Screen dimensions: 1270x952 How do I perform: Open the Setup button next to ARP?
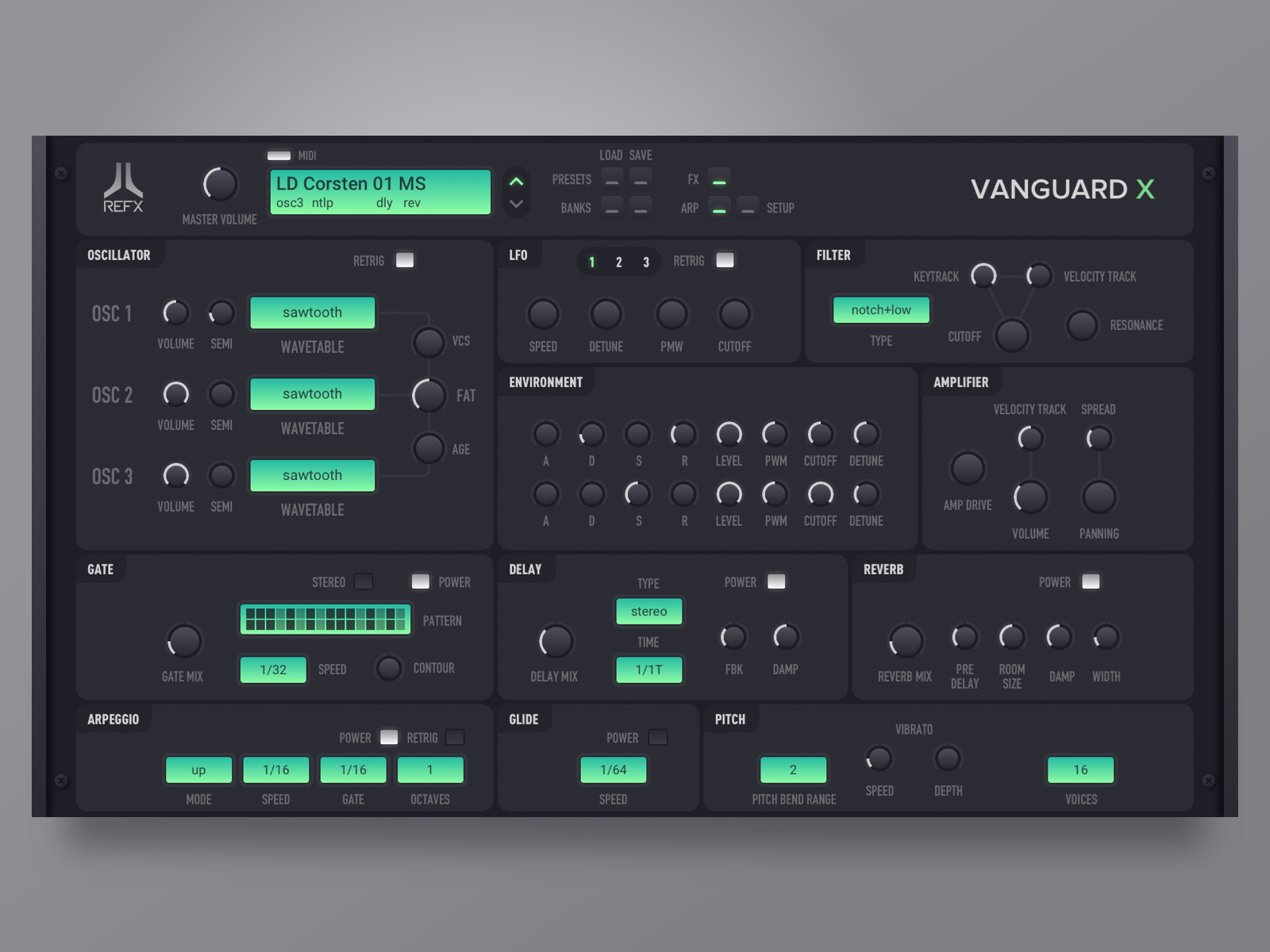click(x=747, y=207)
